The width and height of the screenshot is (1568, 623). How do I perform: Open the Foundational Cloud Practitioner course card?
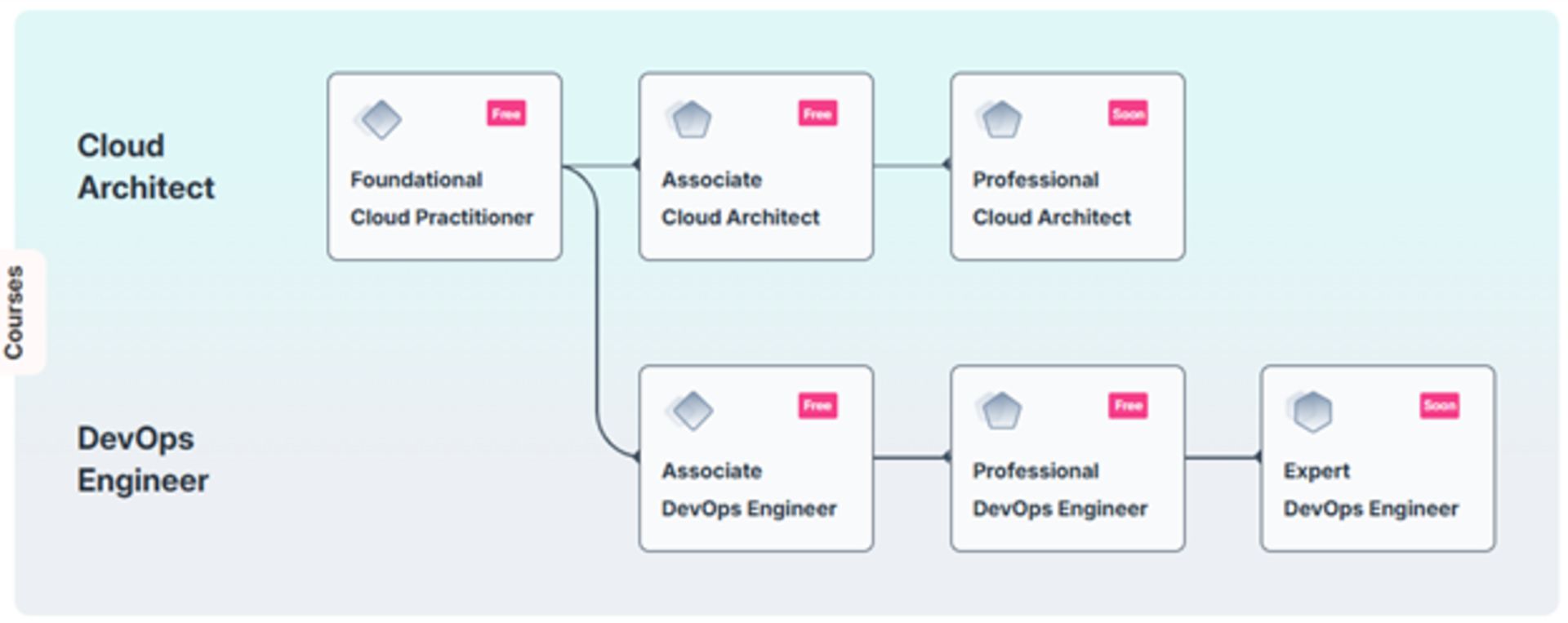(x=444, y=167)
